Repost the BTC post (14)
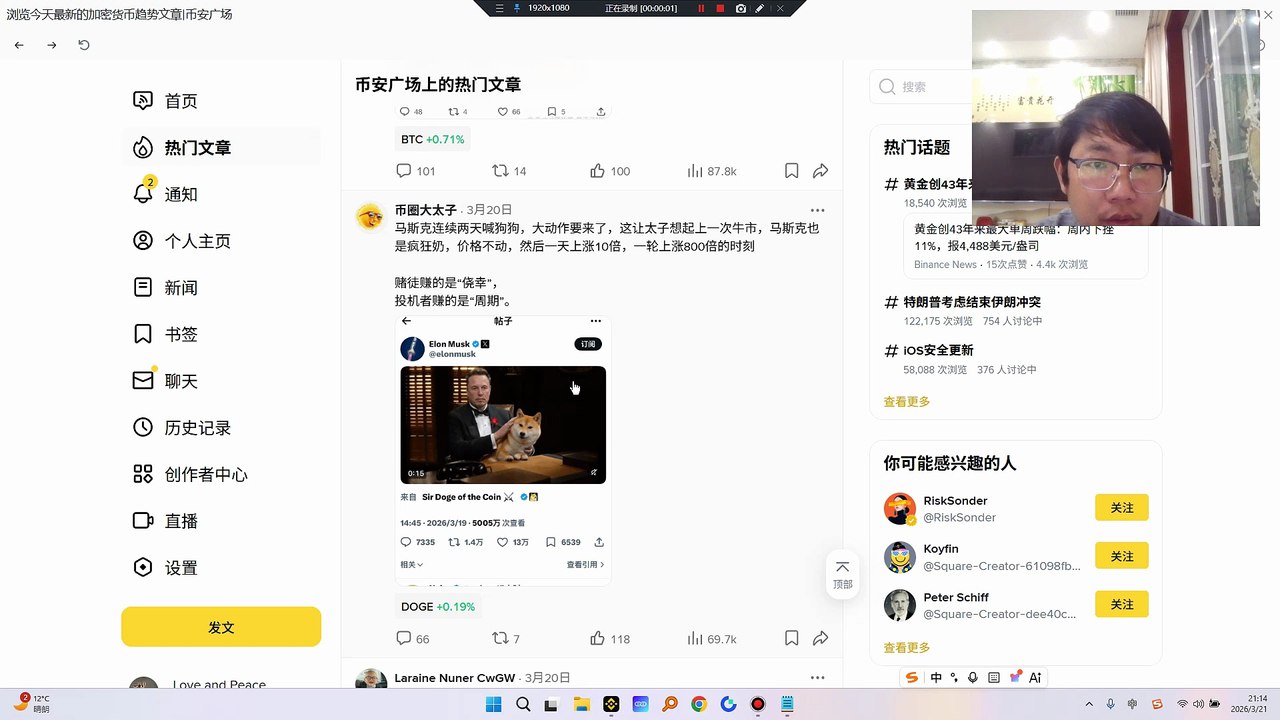This screenshot has height=720, width=1280. tap(509, 171)
